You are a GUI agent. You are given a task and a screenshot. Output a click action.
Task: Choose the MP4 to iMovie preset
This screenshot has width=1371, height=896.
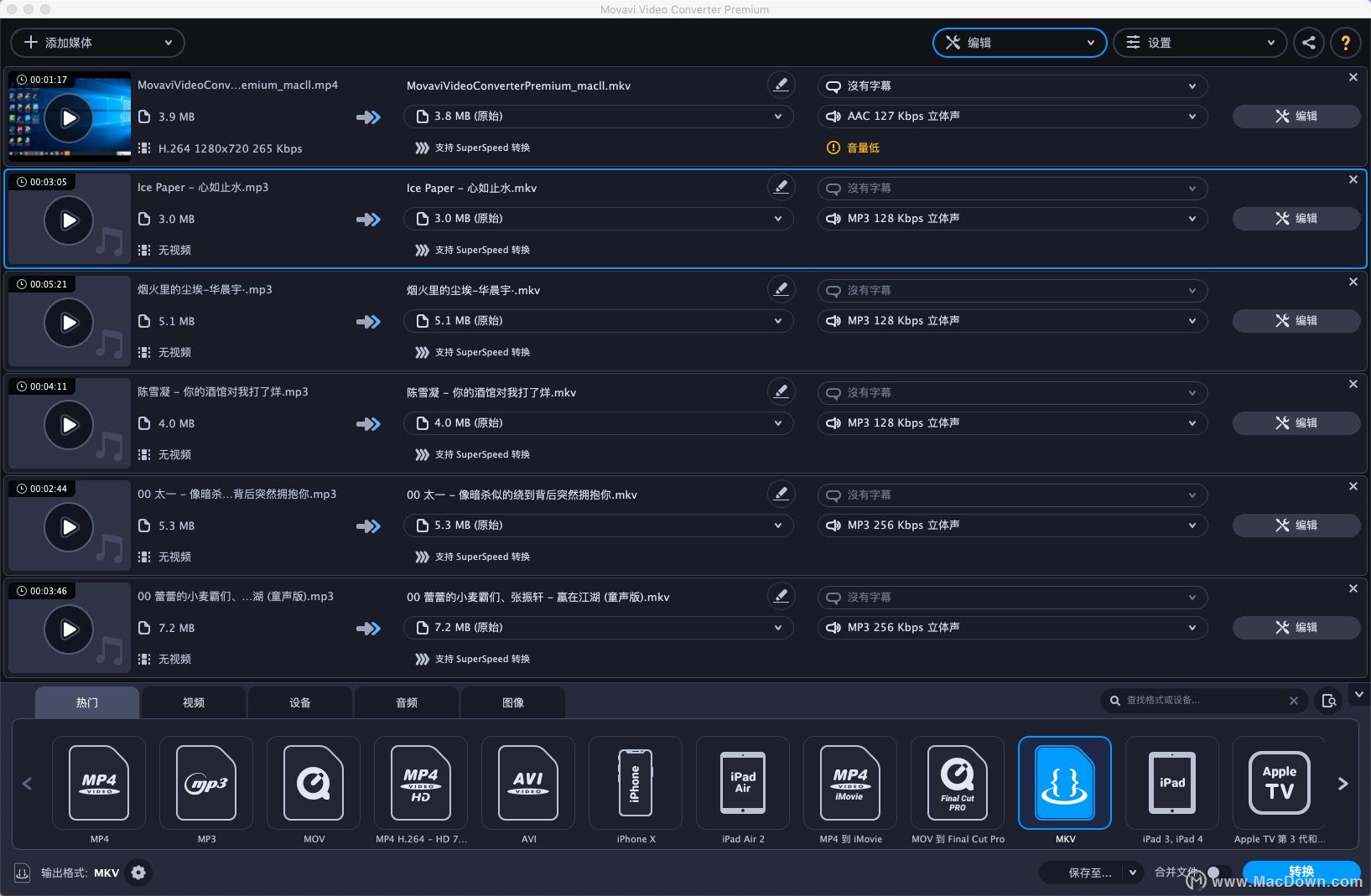[850, 784]
